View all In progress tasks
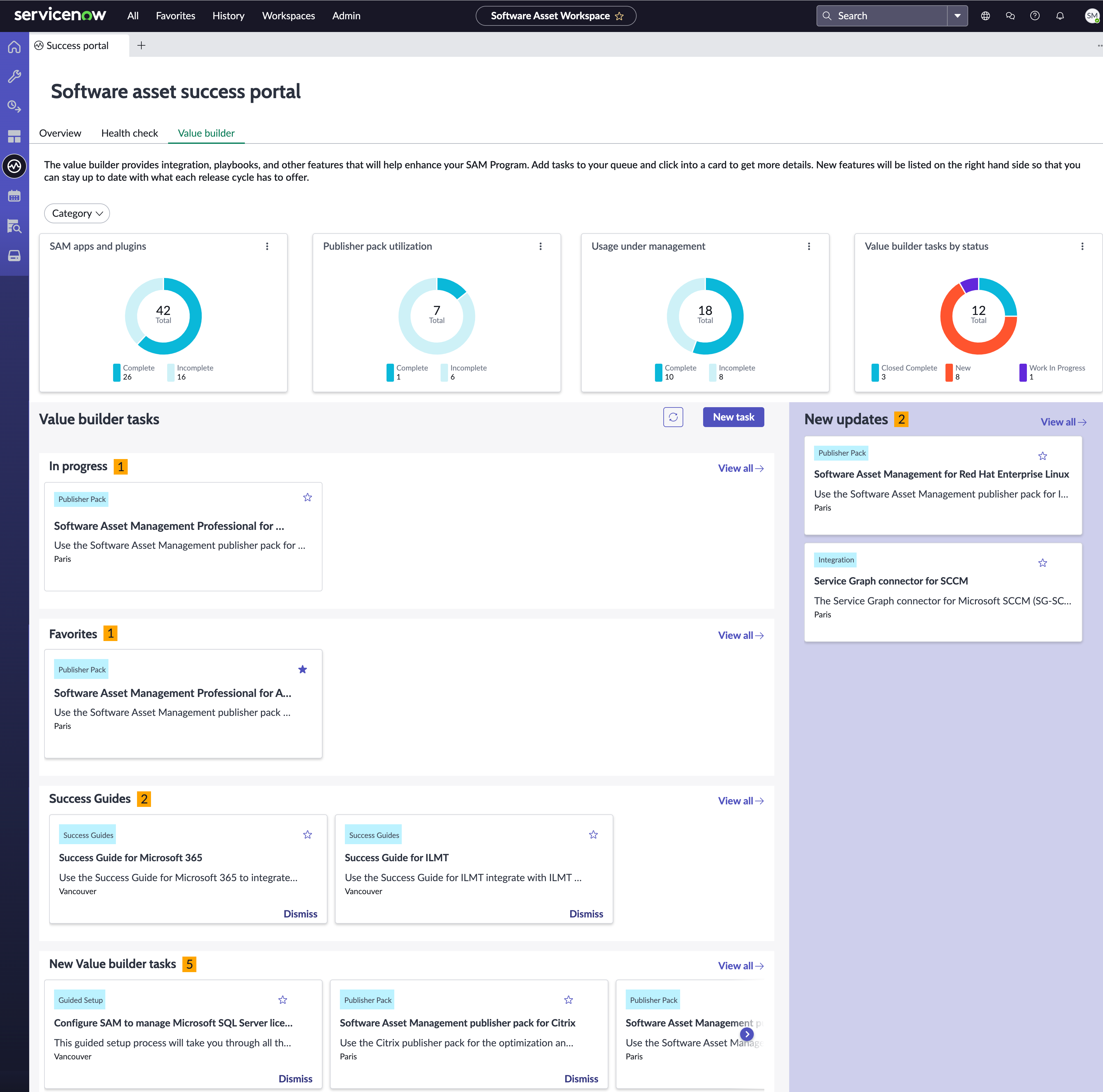1103x1092 pixels. point(740,468)
